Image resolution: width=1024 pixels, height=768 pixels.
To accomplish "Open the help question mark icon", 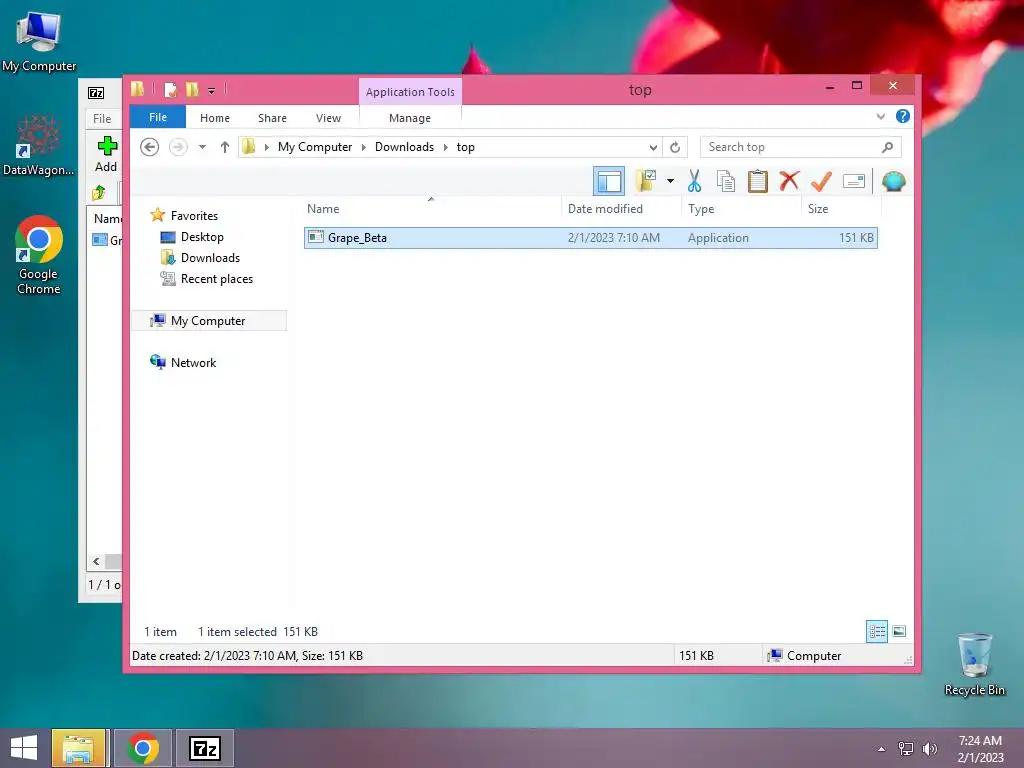I will 903,116.
